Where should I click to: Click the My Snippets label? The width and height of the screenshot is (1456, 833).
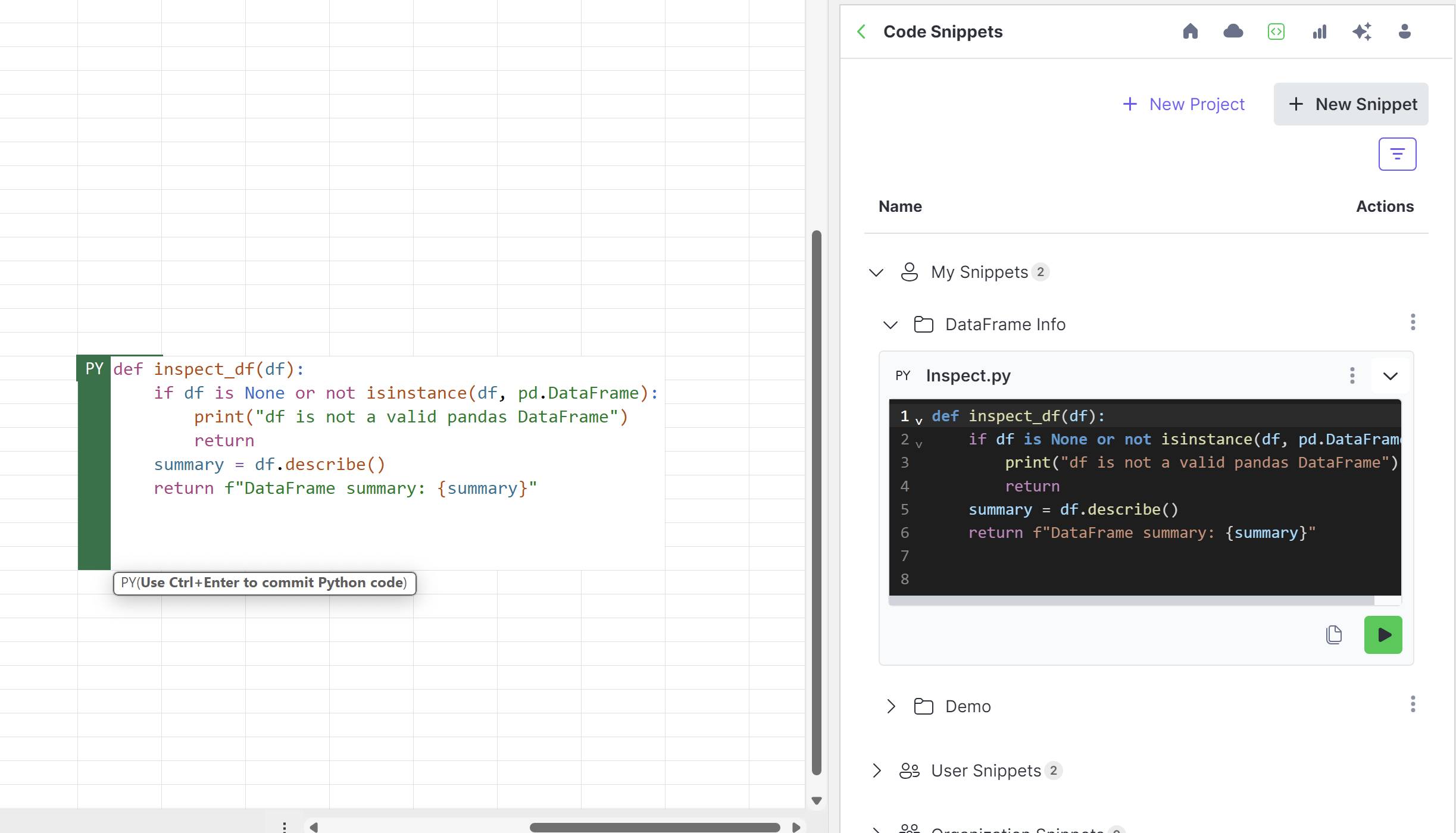tap(979, 272)
